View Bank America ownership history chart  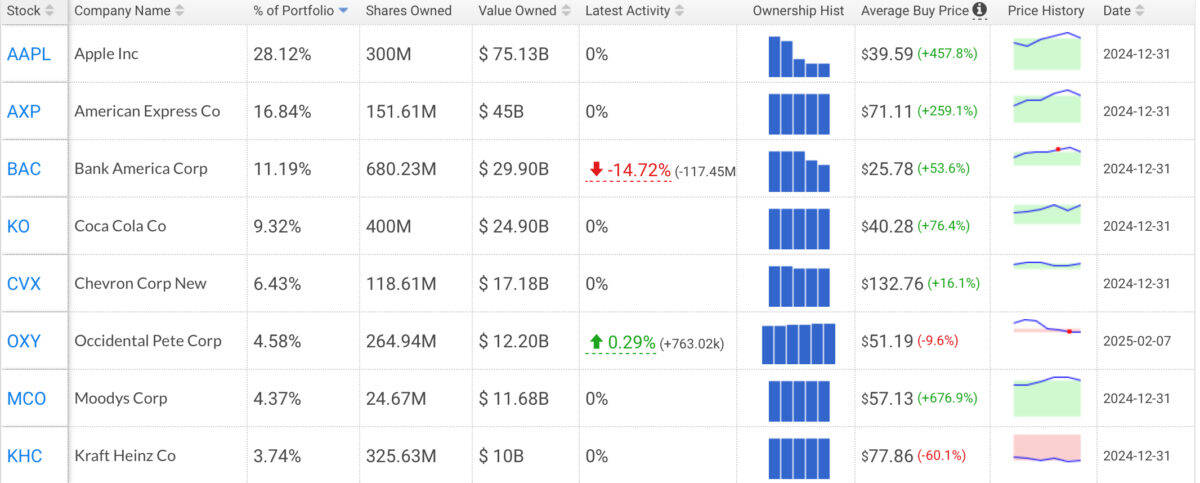(x=798, y=170)
